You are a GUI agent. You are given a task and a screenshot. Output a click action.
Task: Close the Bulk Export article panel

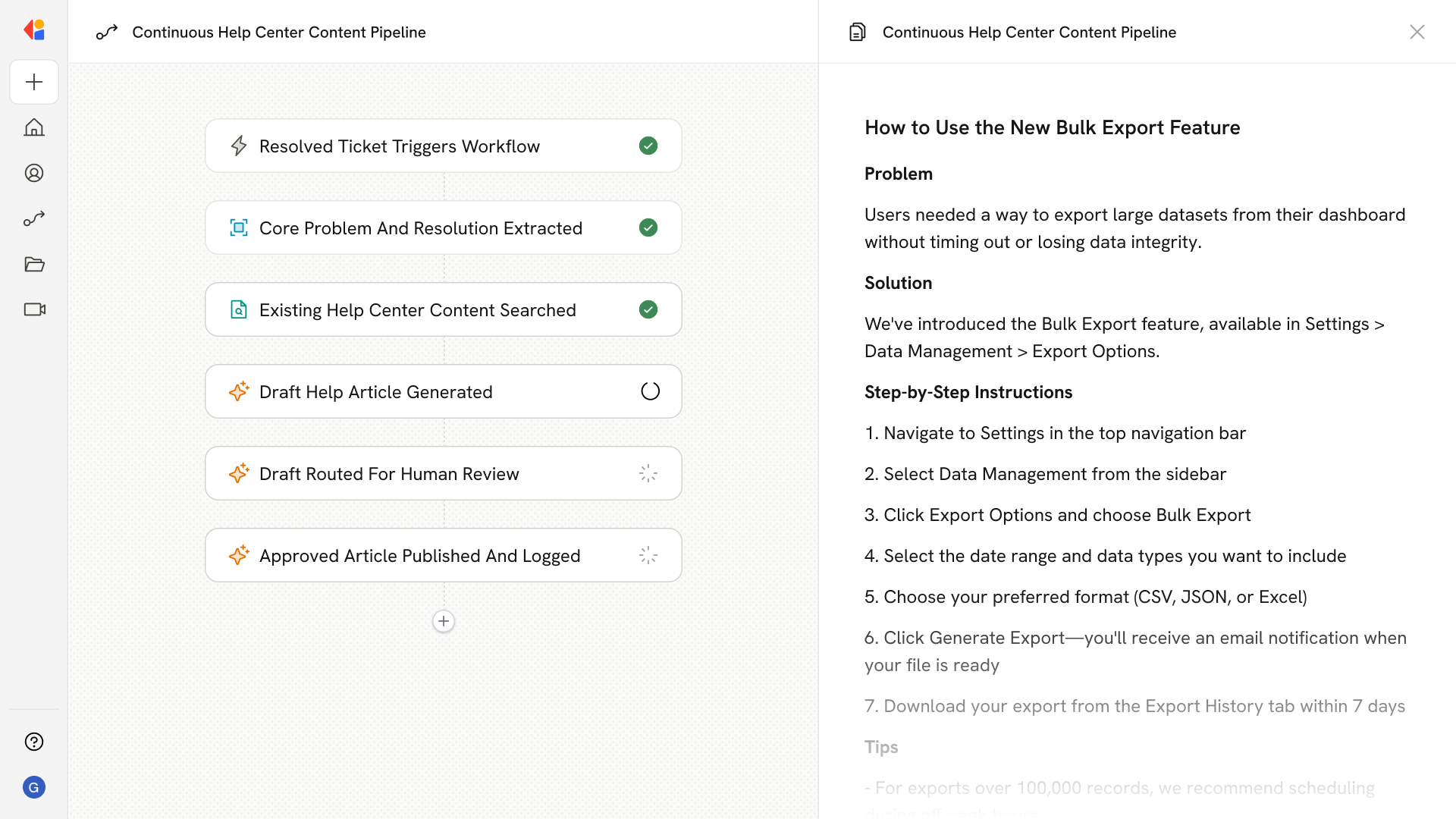coord(1417,32)
